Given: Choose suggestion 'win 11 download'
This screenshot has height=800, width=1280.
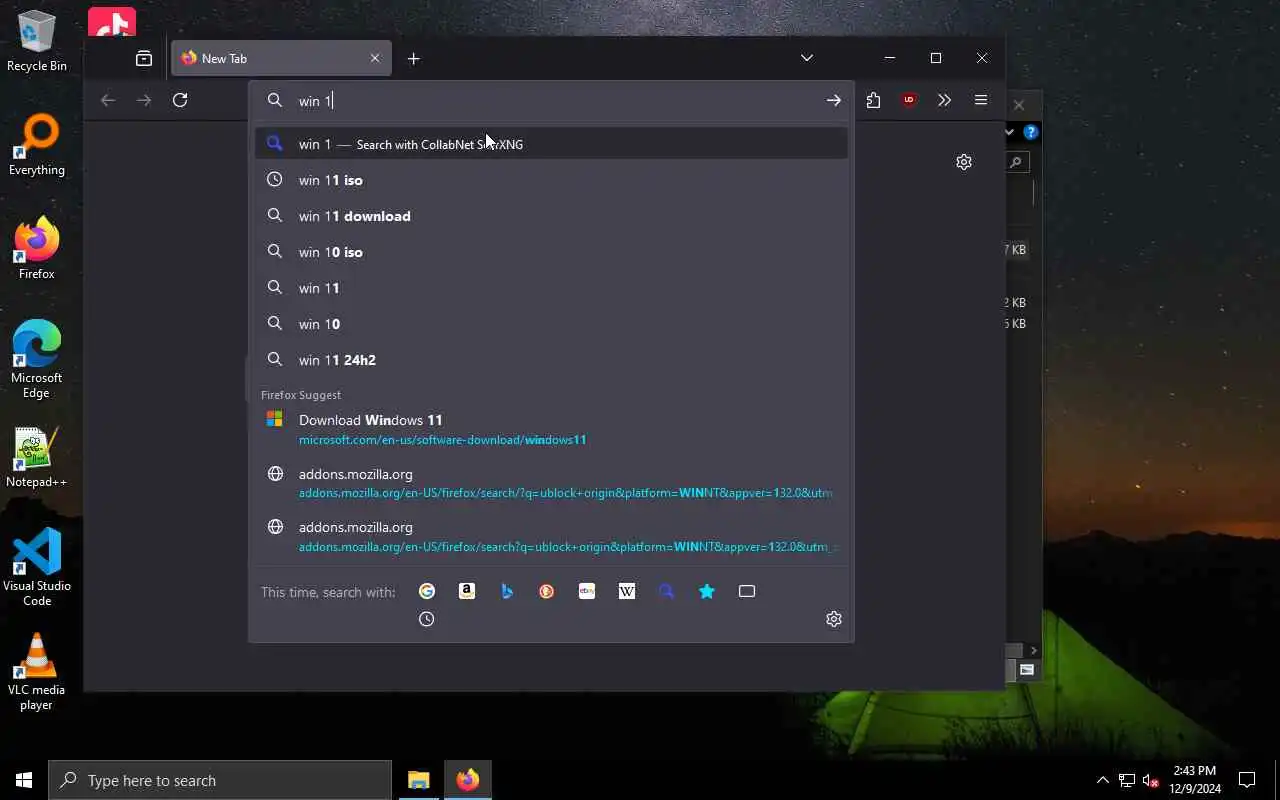Looking at the screenshot, I should (x=551, y=216).
